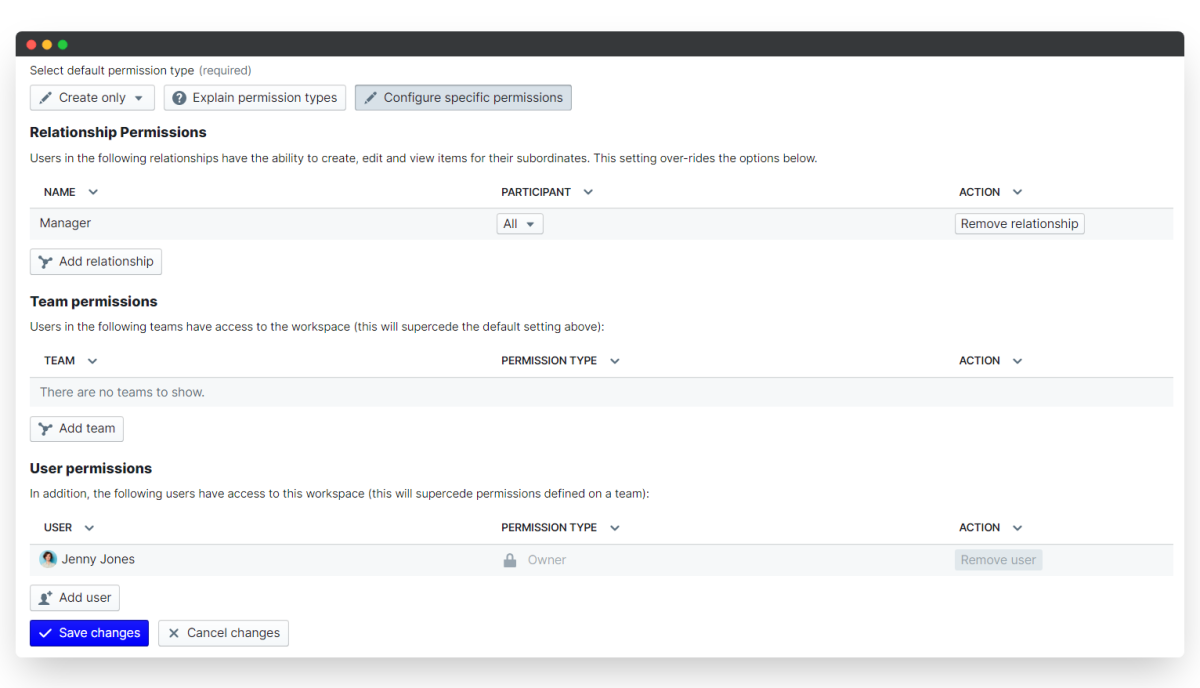
Task: Open the All participant dropdown for Manager
Action: tap(520, 224)
